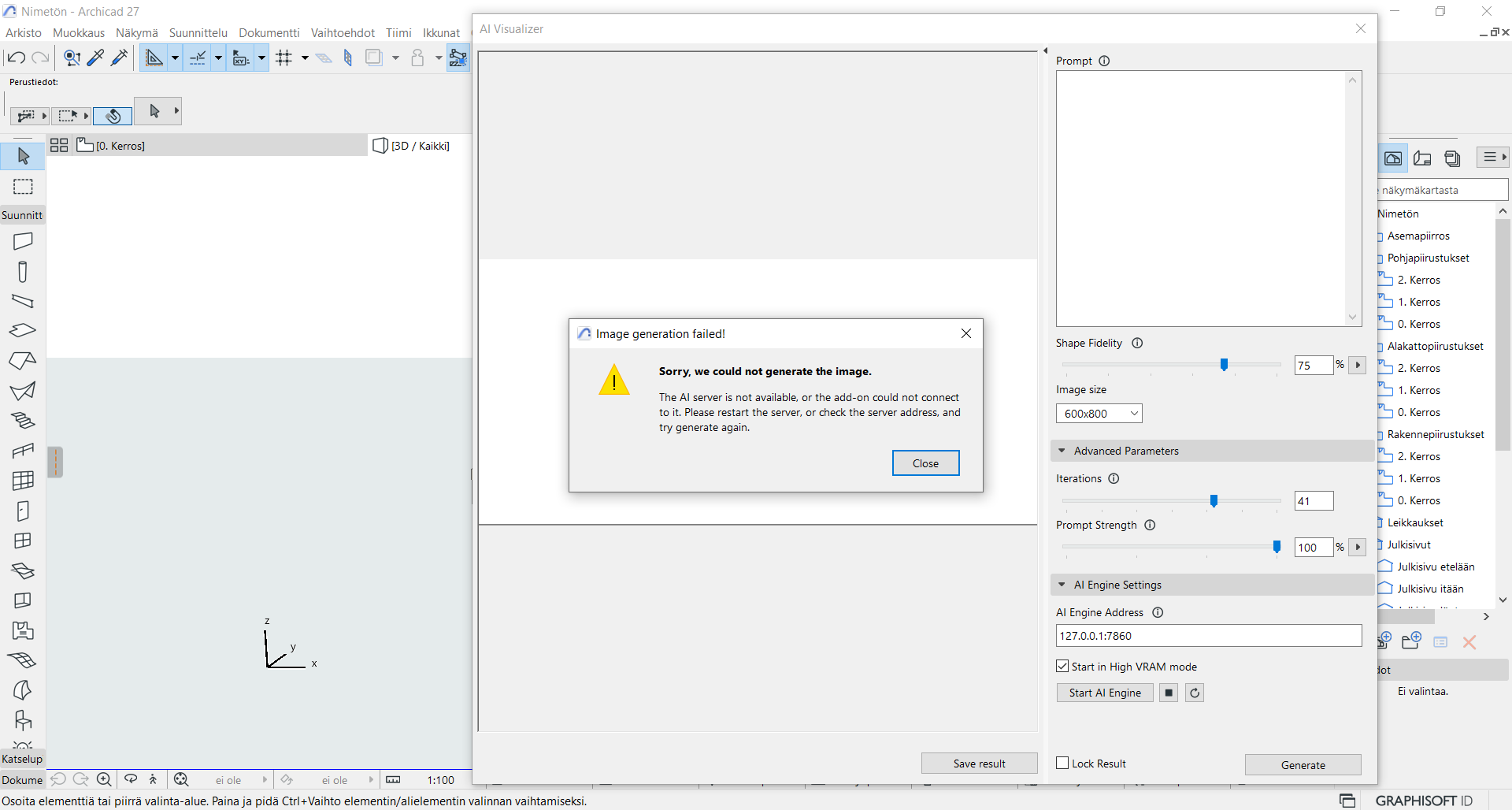
Task: Switch to the 3D / Kaikki tab
Action: (x=412, y=146)
